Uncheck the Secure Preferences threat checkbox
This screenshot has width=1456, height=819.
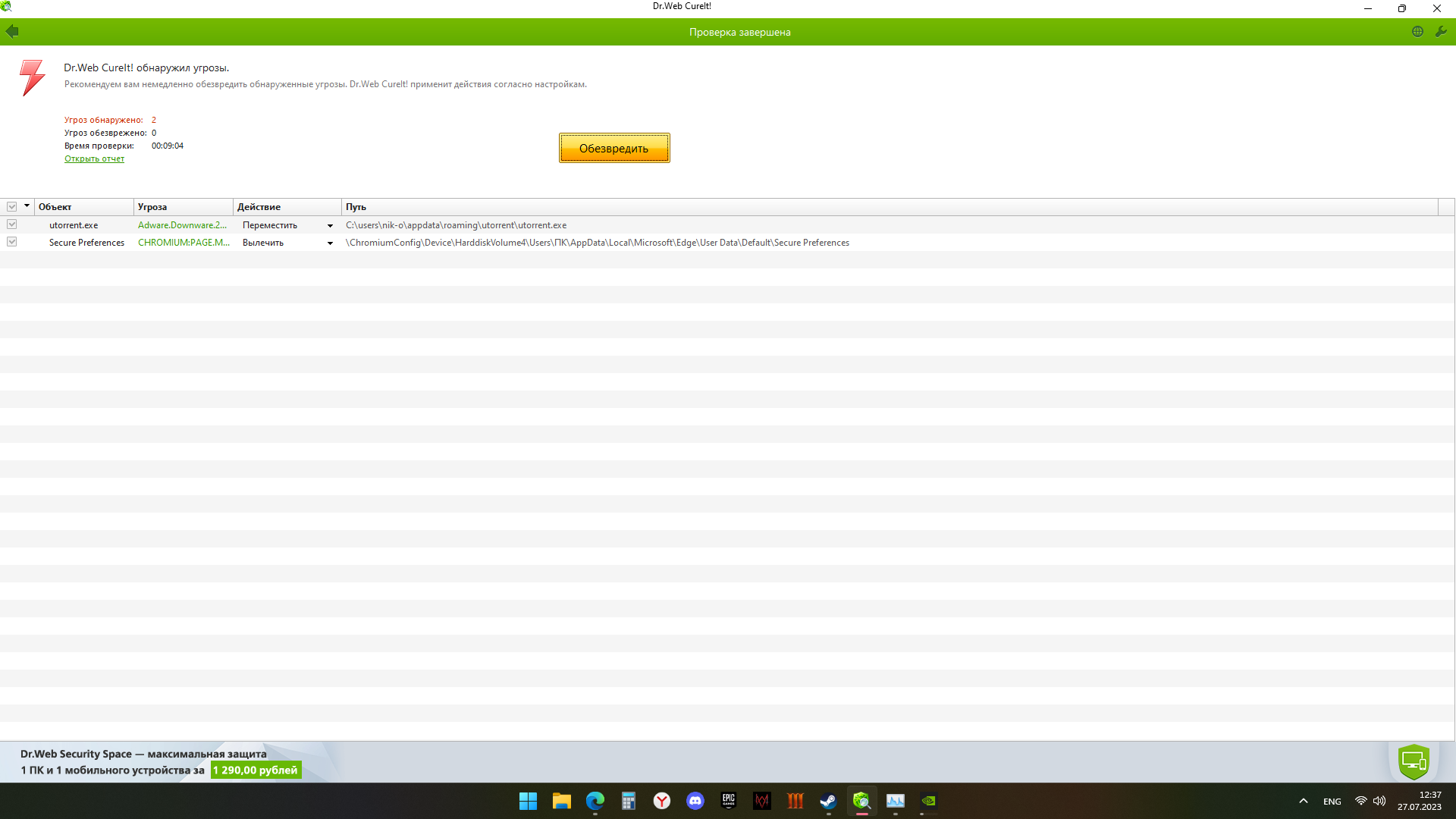click(12, 242)
